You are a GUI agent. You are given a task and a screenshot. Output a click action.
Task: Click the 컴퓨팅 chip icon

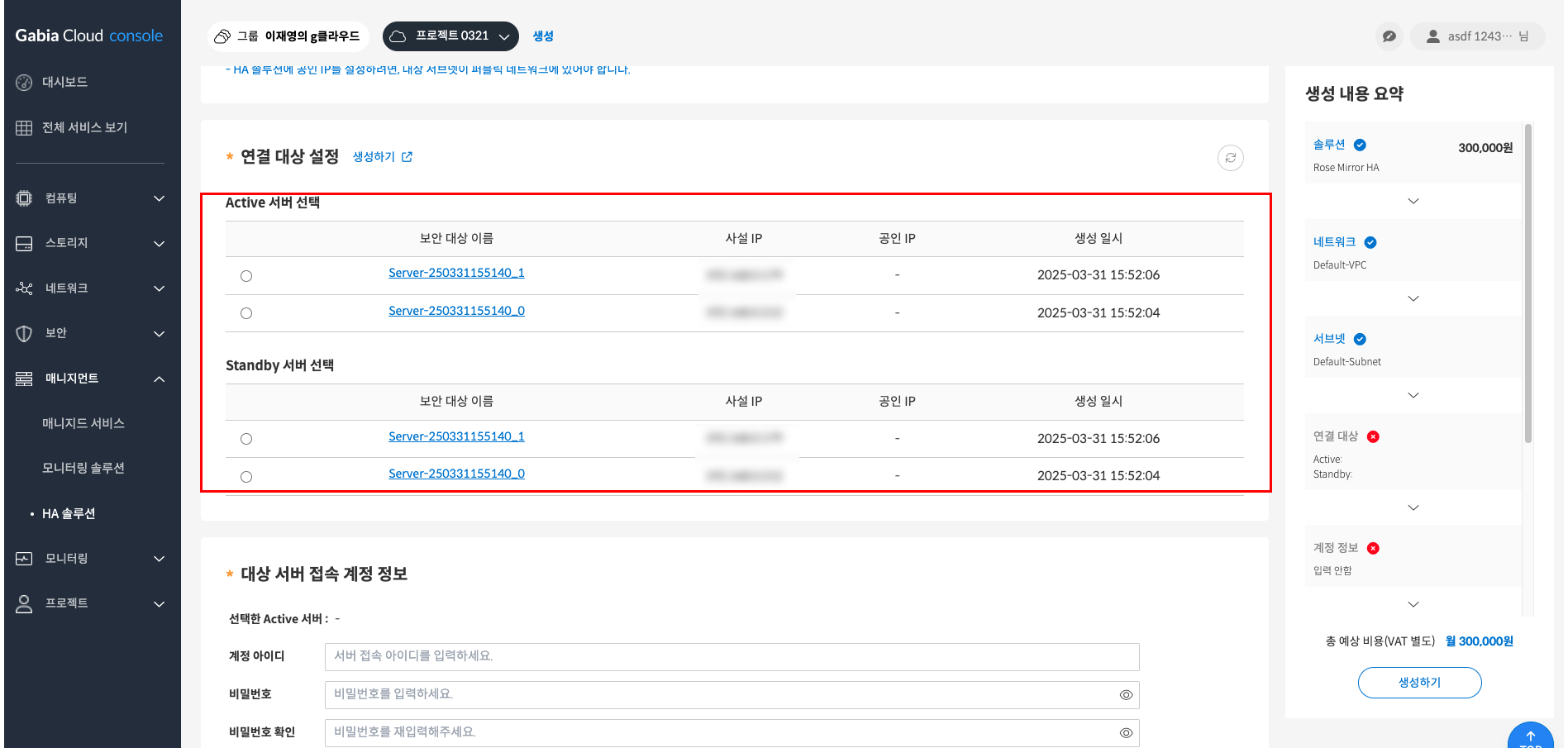(x=24, y=198)
